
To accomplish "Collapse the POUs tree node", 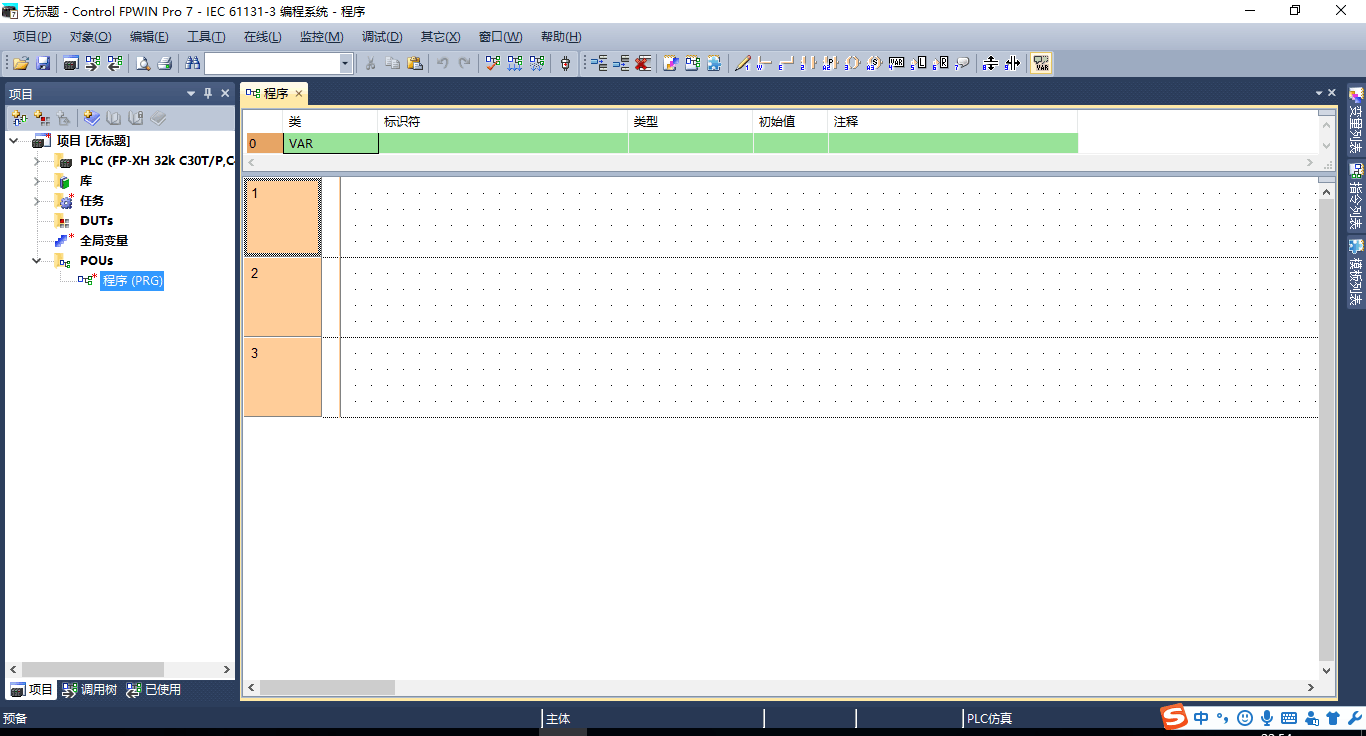I will [38, 261].
